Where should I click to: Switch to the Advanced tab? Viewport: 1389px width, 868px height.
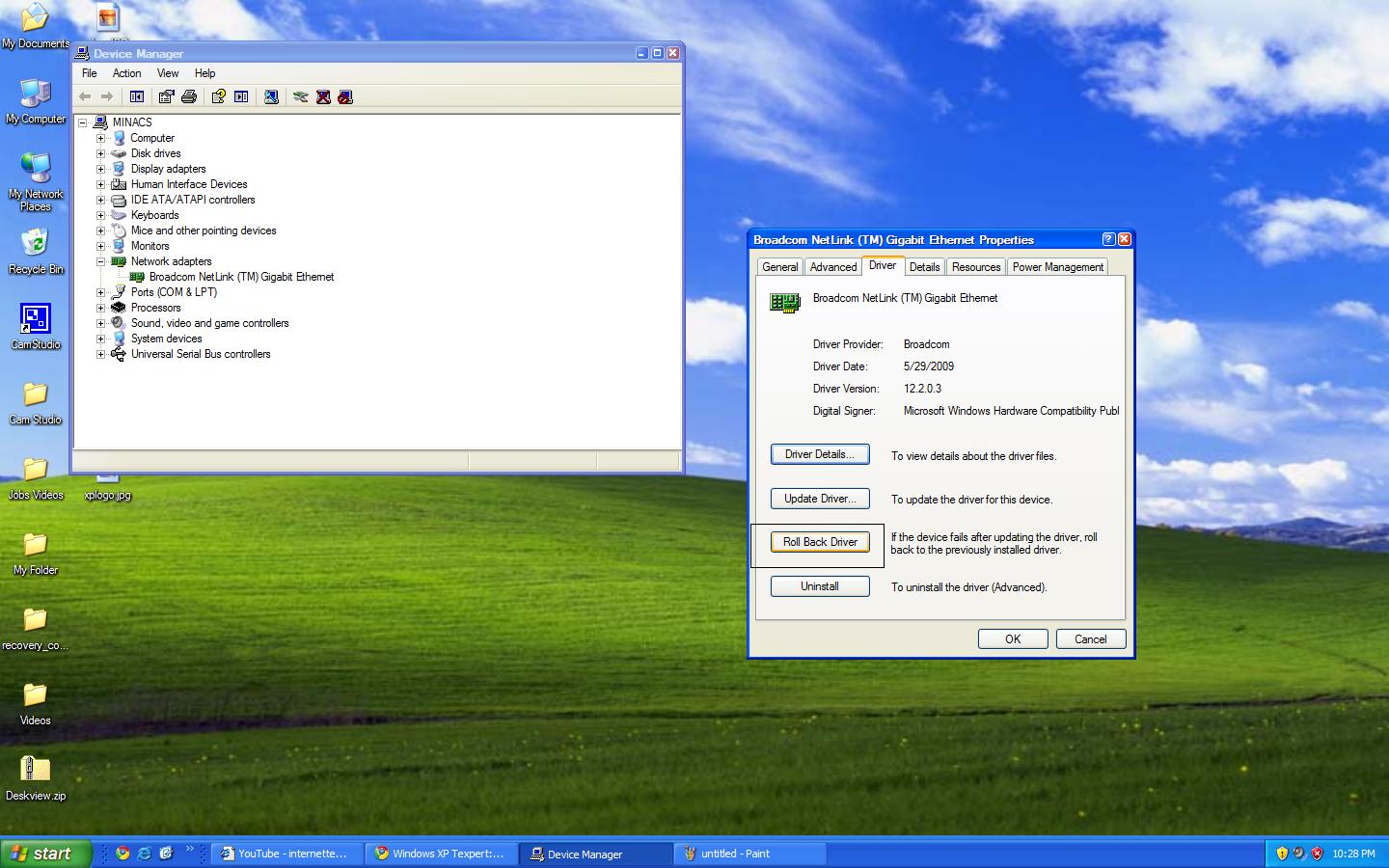[x=833, y=267]
